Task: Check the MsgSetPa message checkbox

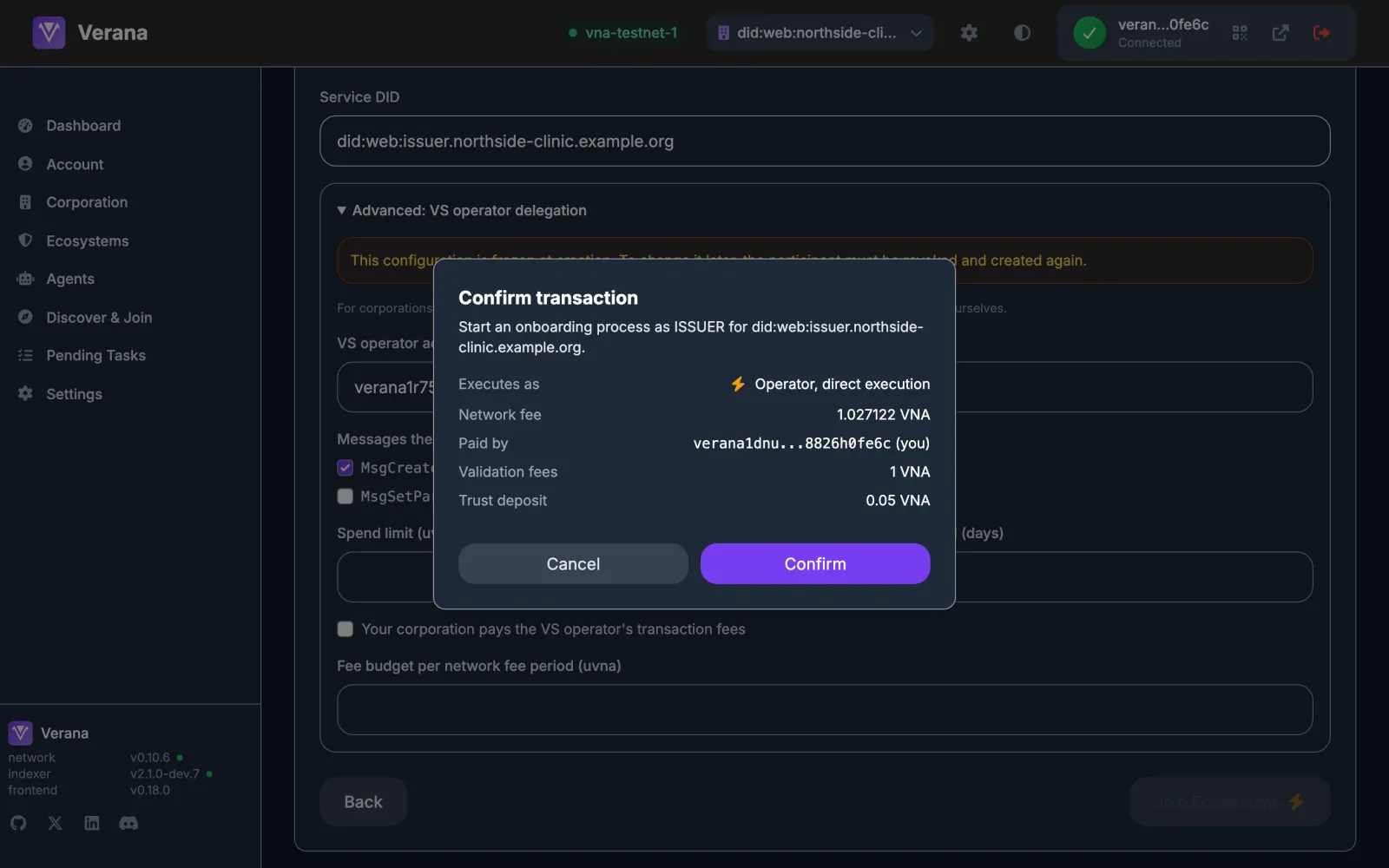Action: coord(345,496)
